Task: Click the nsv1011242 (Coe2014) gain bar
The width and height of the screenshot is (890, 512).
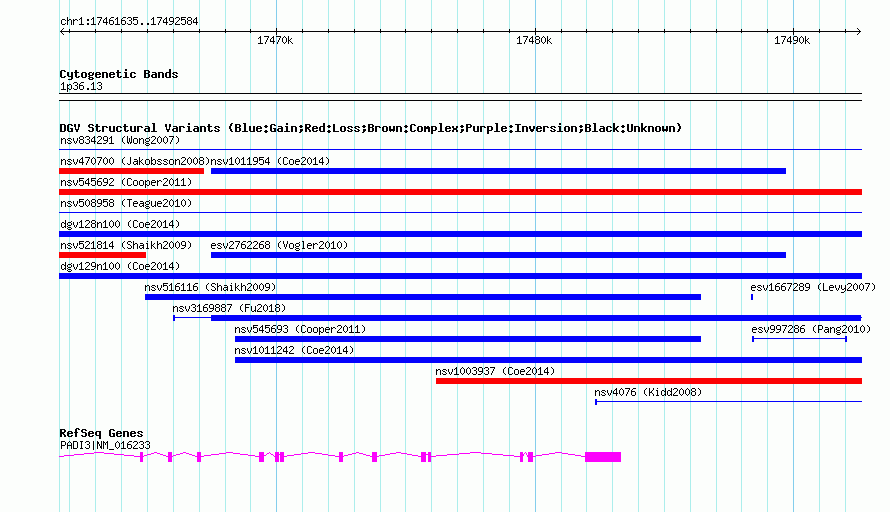Action: 548,360
